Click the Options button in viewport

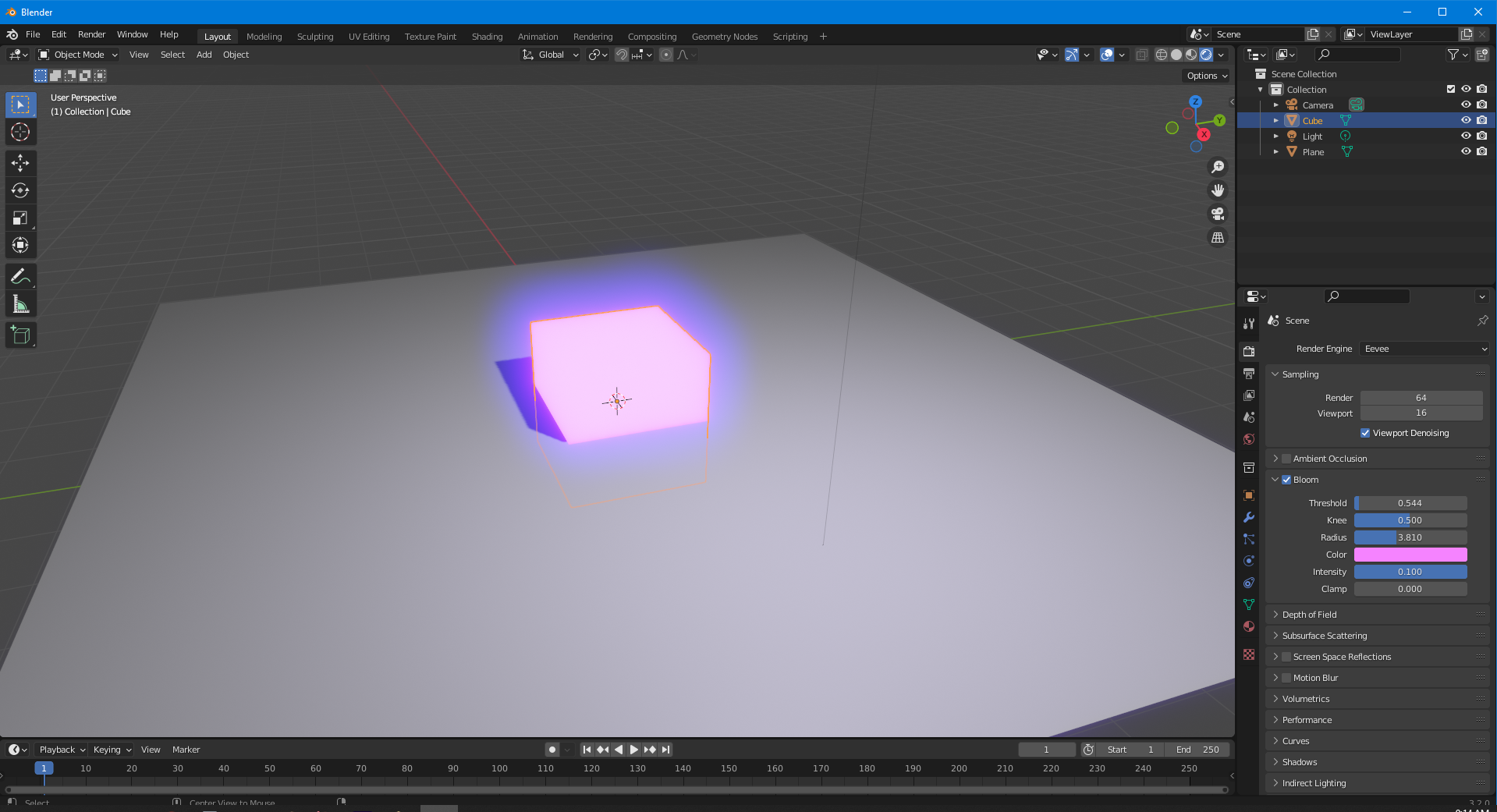coord(1207,76)
